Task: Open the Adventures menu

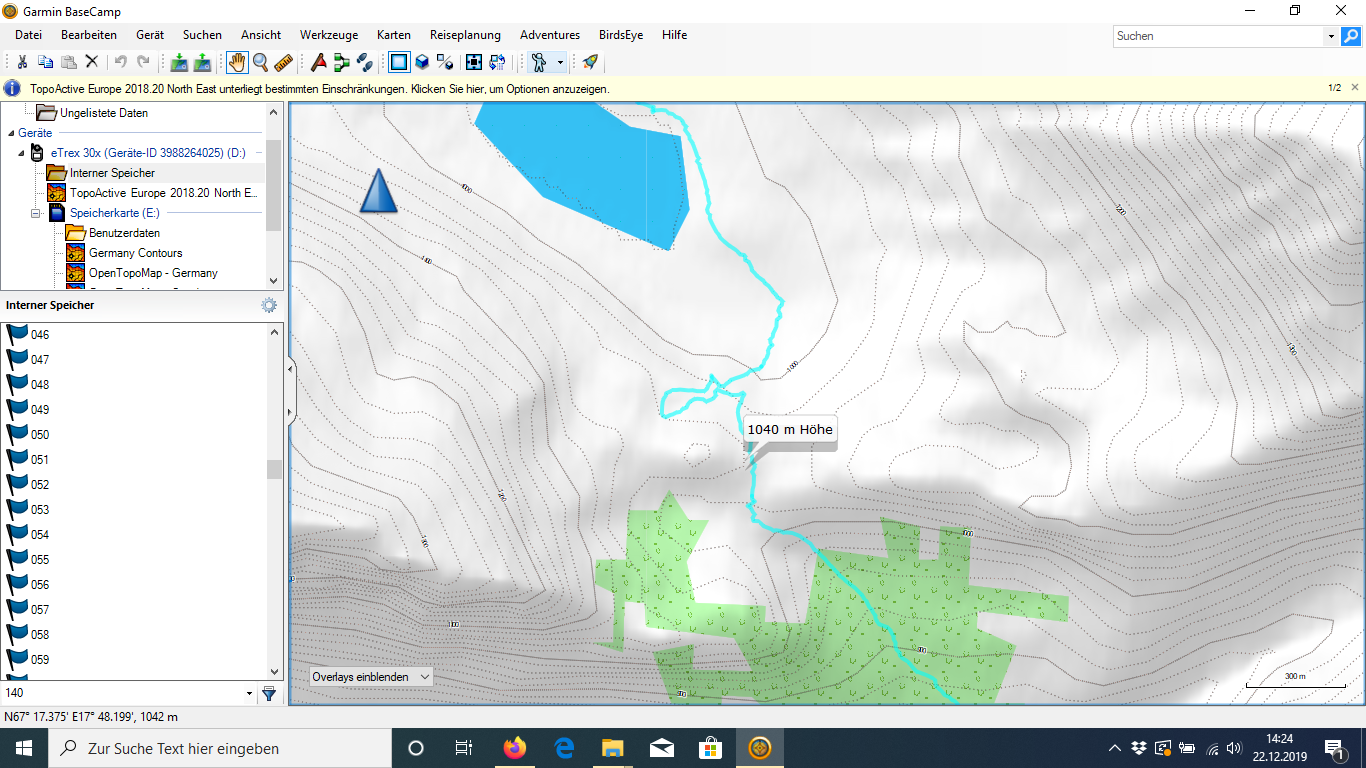Action: pyautogui.click(x=550, y=35)
